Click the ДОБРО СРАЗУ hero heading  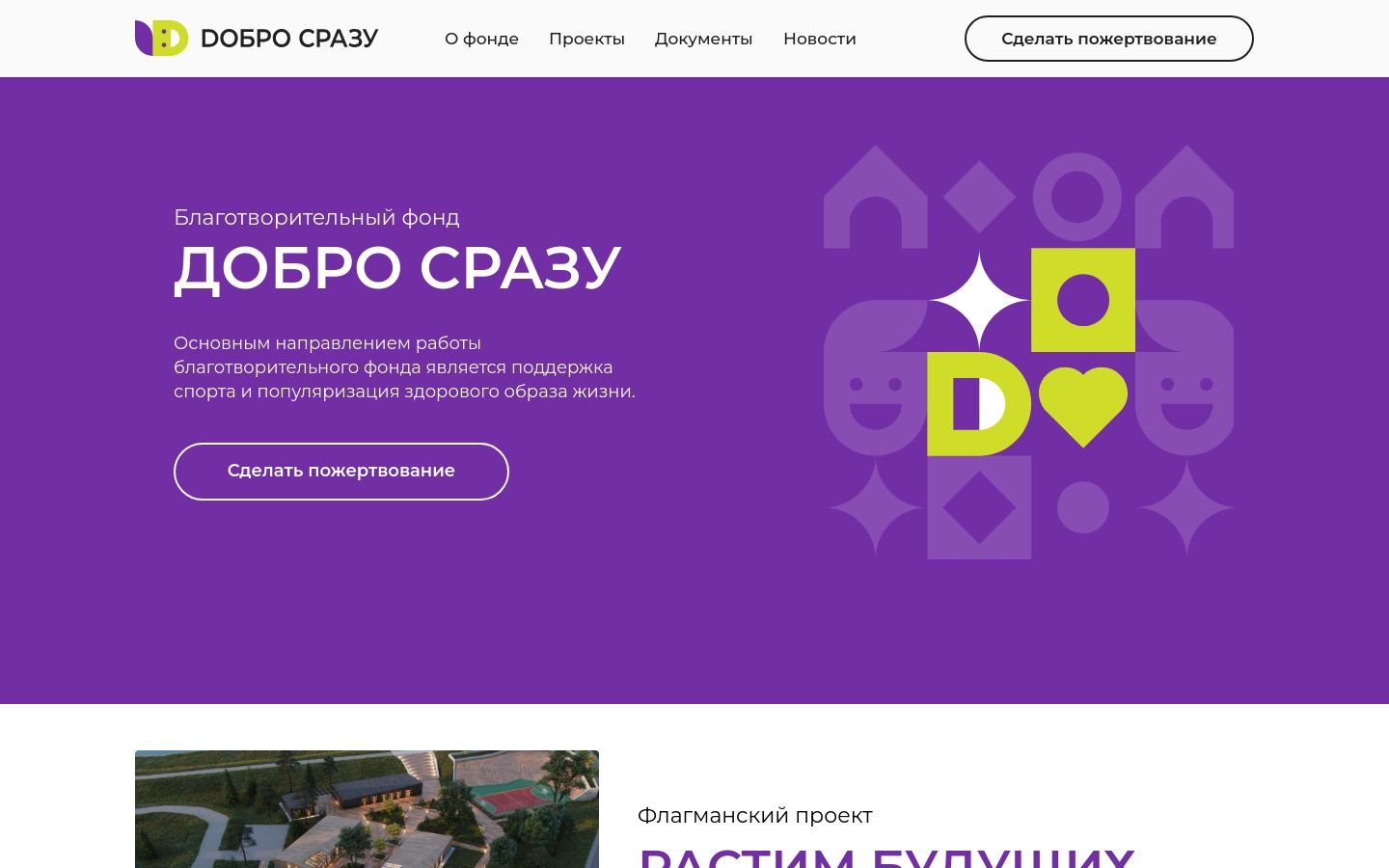point(397,268)
